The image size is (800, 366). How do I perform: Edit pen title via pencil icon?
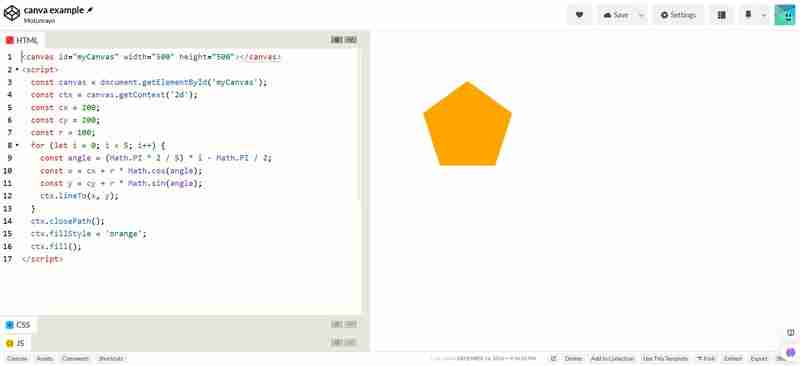[x=90, y=10]
